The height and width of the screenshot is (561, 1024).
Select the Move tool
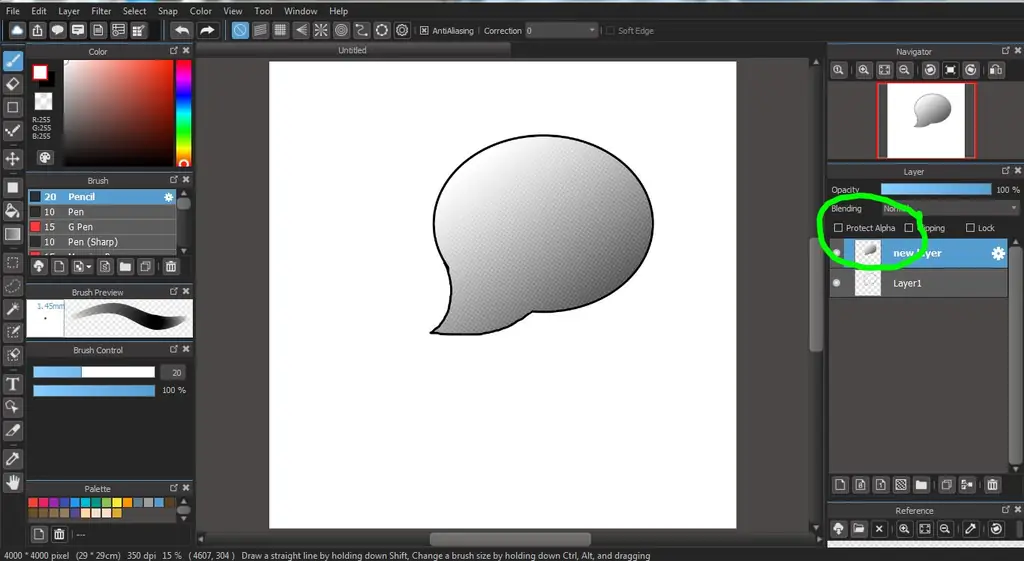(x=12, y=159)
